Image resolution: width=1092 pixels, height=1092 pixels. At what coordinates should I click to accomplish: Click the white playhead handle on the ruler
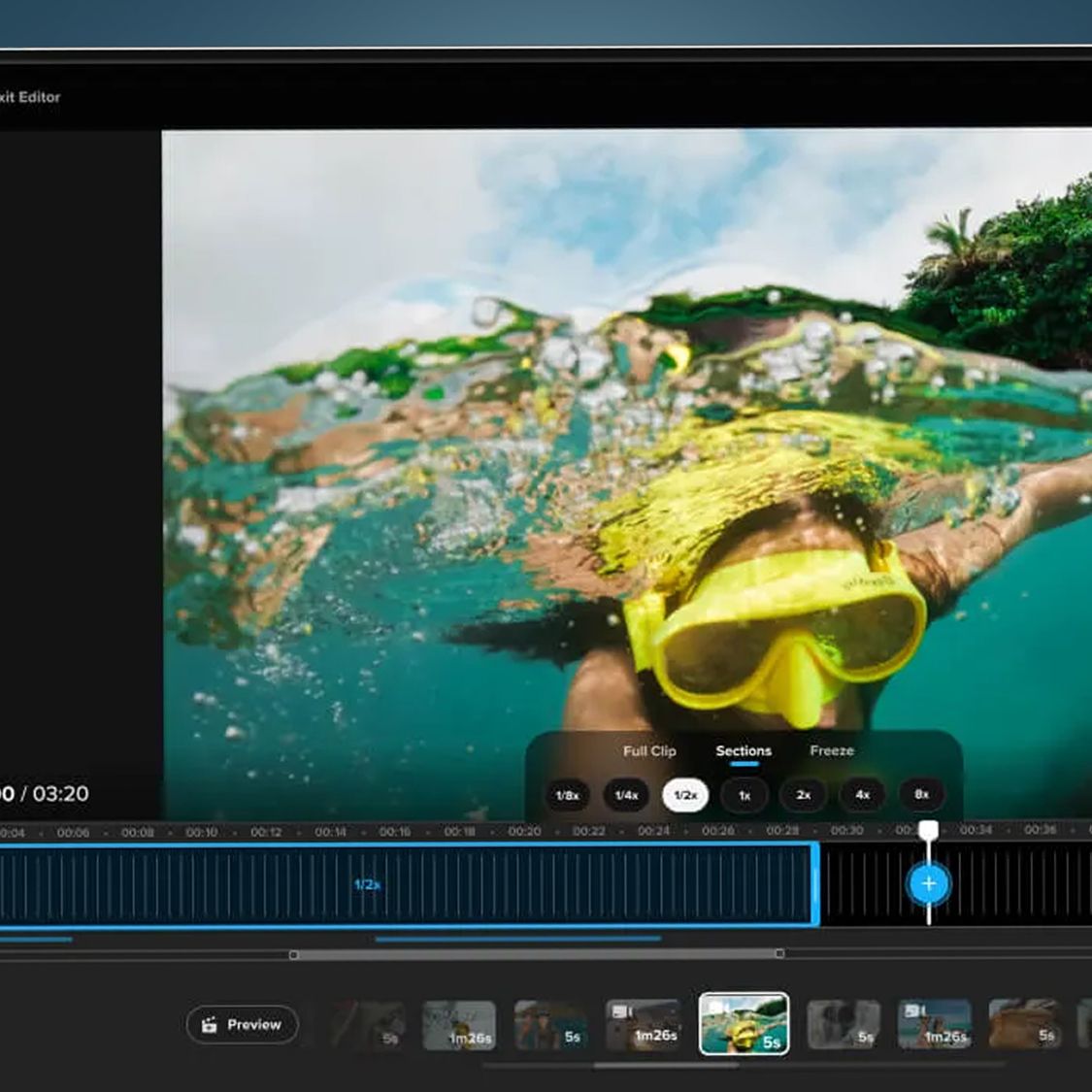pyautogui.click(x=928, y=830)
